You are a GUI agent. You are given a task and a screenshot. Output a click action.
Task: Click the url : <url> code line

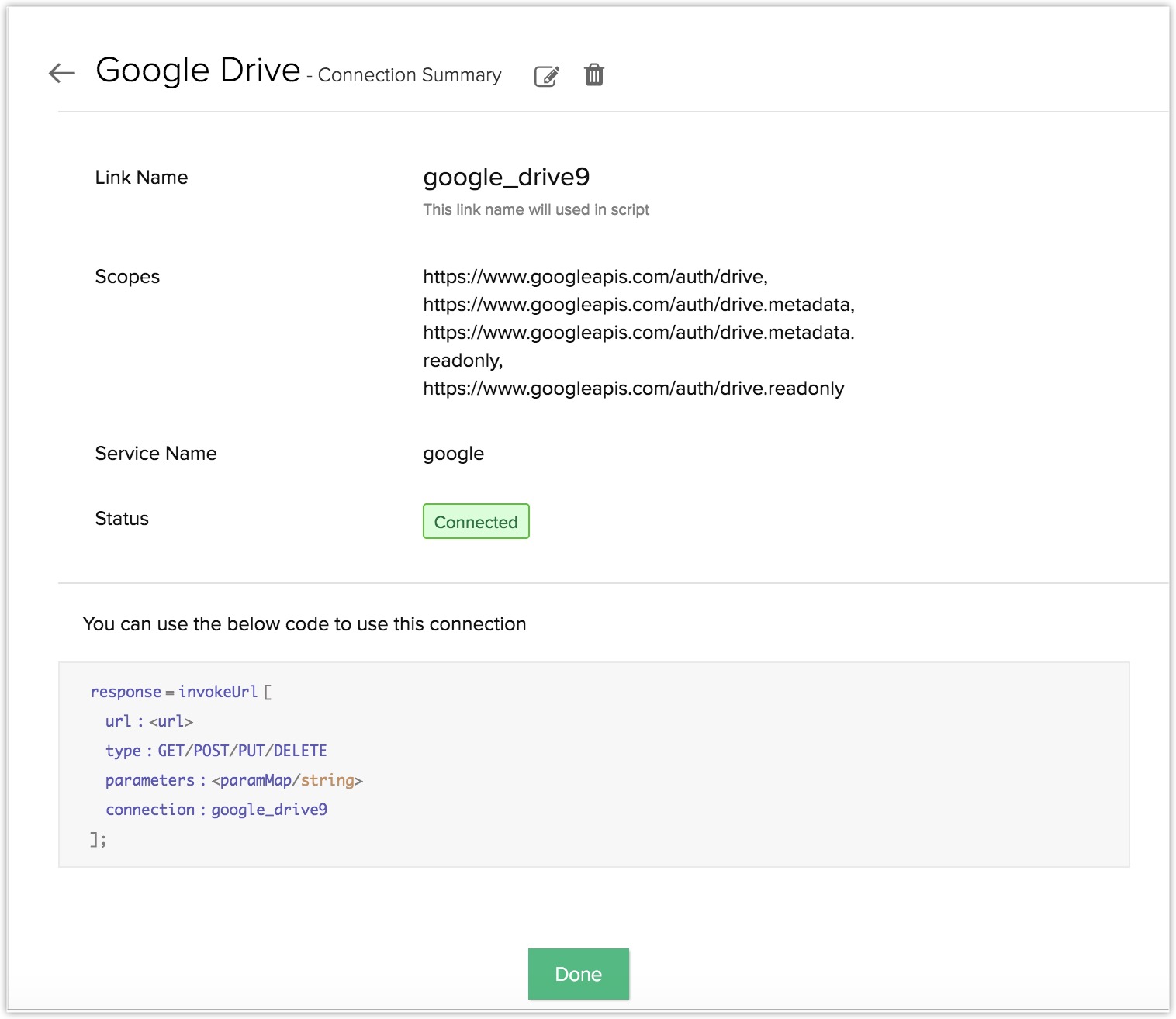149,721
